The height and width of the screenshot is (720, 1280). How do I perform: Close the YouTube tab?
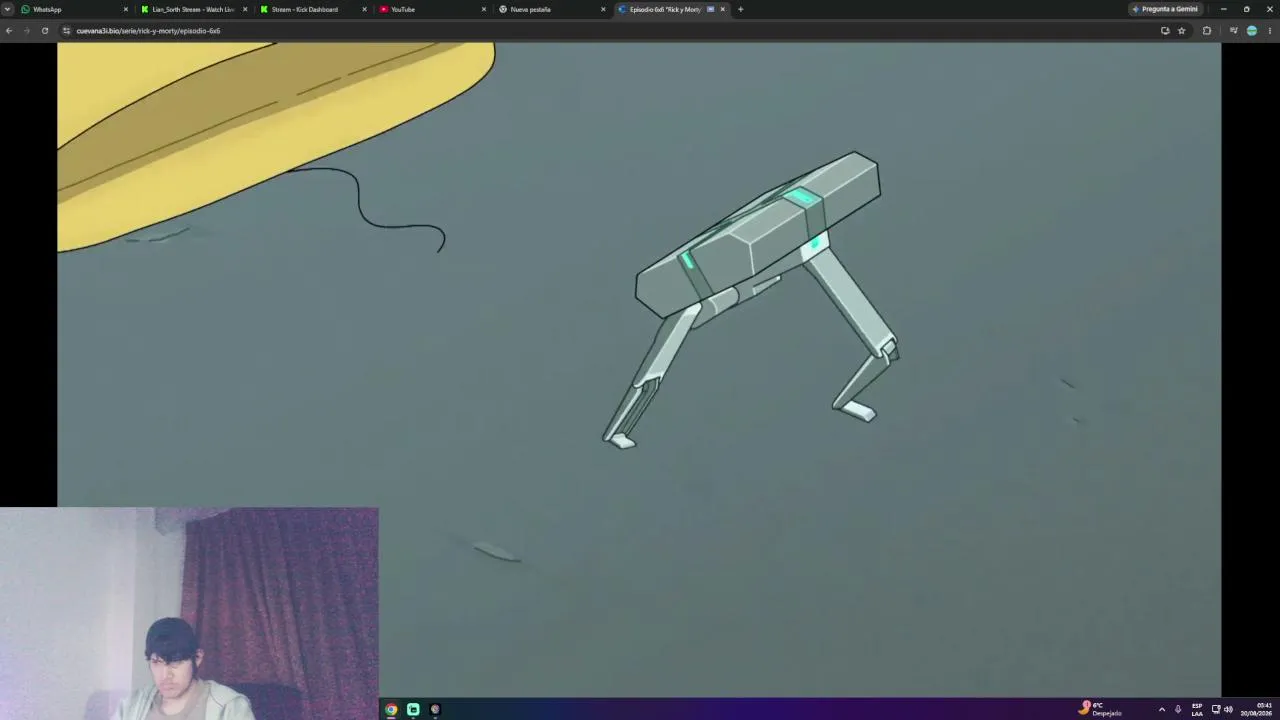coord(484,9)
